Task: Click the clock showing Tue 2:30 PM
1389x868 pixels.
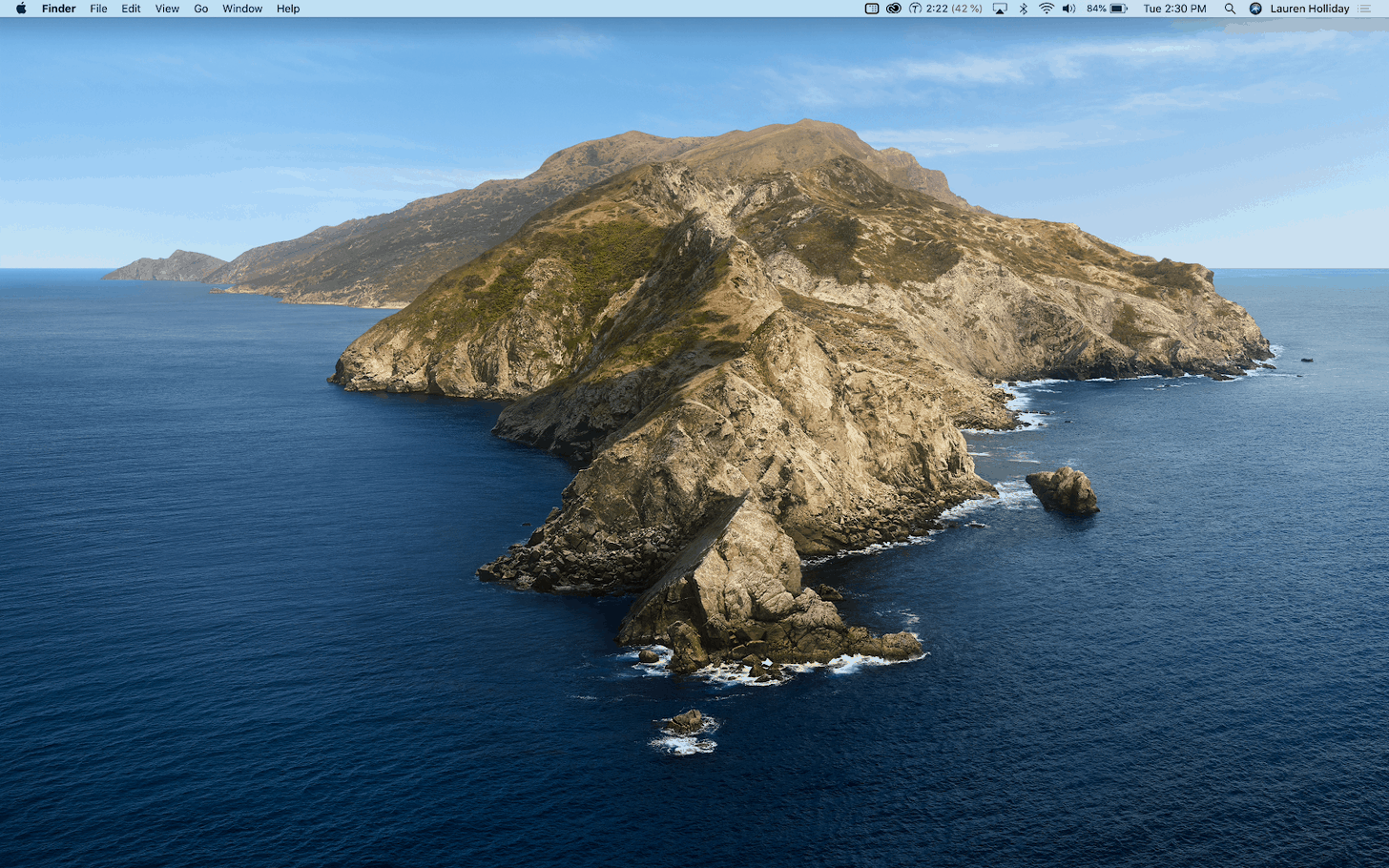Action: point(1174,9)
